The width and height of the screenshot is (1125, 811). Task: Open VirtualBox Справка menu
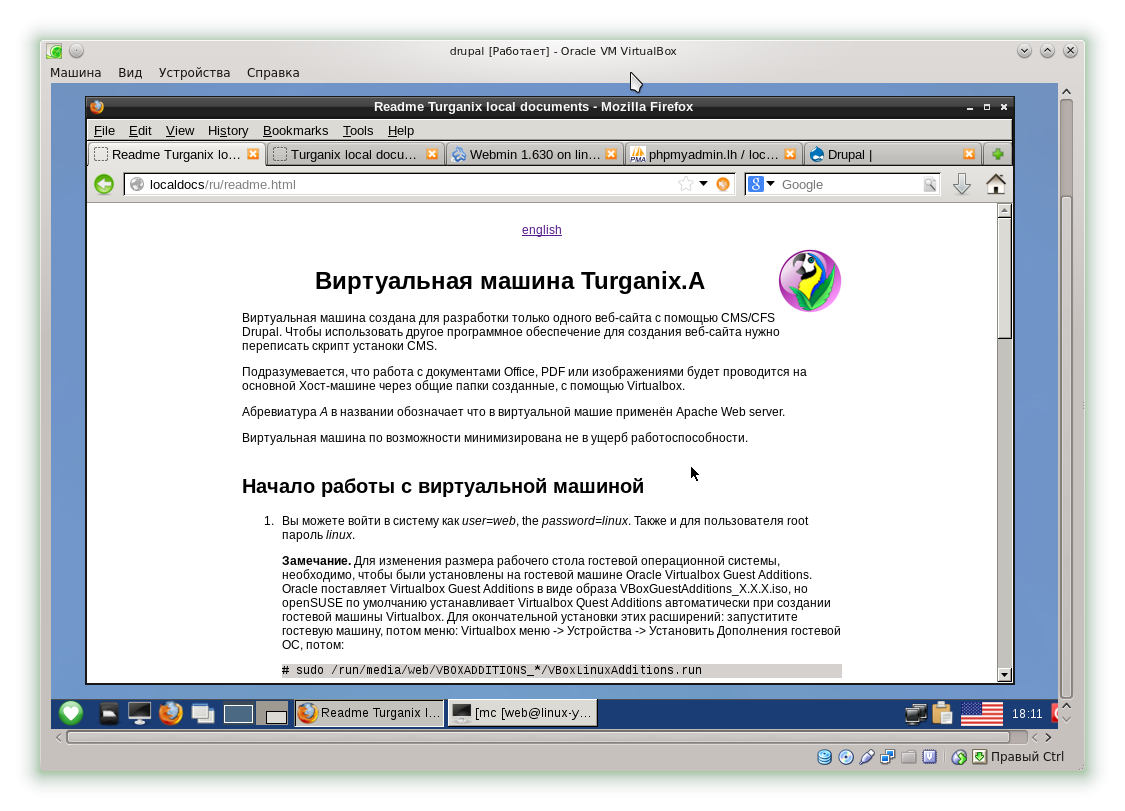[273, 72]
